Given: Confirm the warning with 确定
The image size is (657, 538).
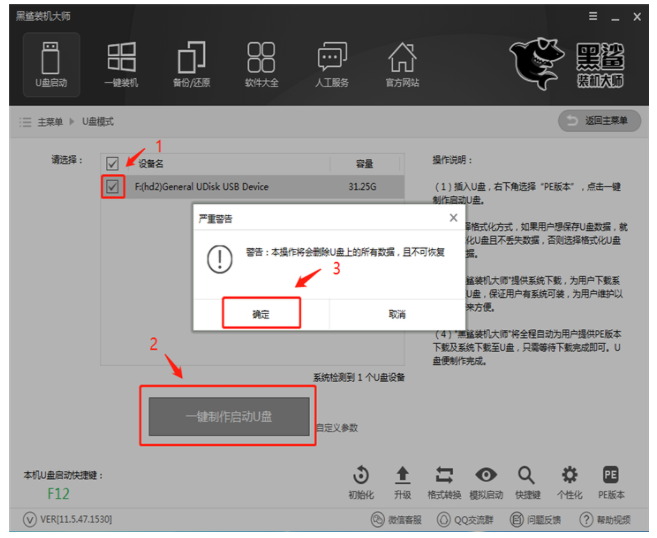Looking at the screenshot, I should coord(261,314).
